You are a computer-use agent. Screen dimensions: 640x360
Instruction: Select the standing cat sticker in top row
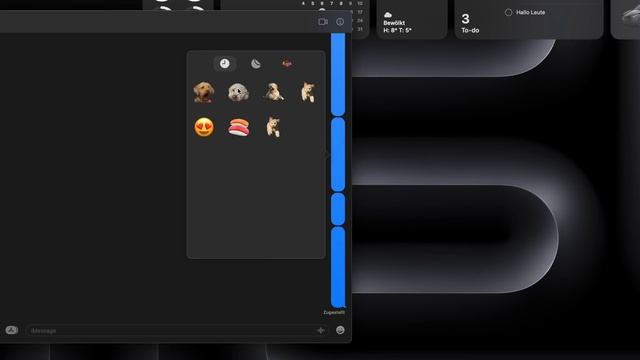[308, 92]
